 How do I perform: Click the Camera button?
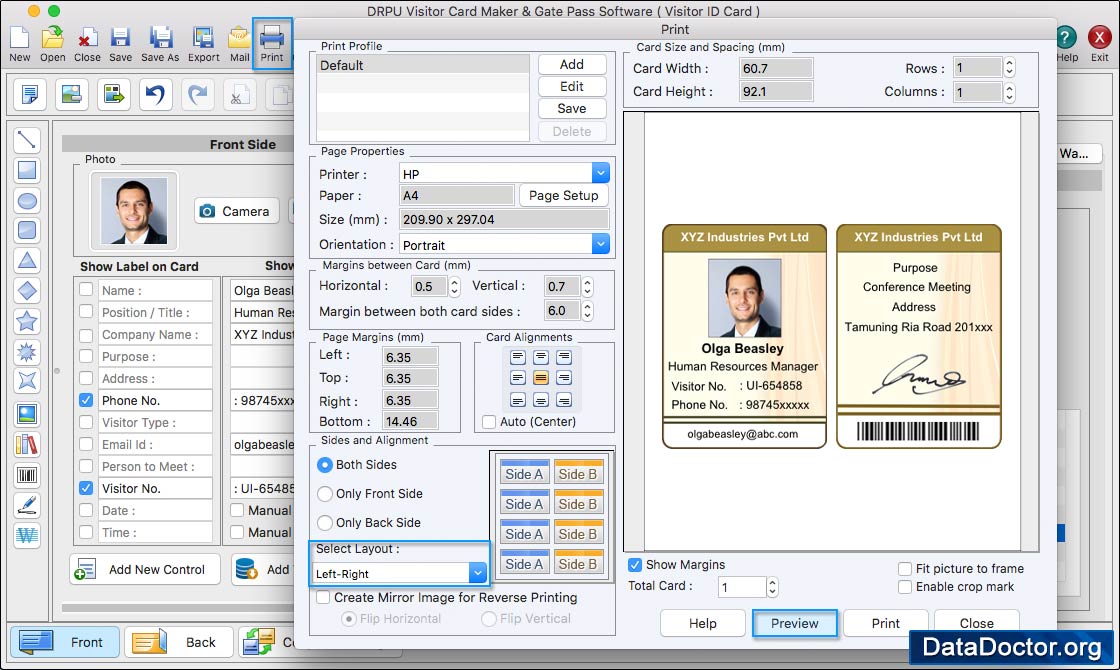point(236,211)
